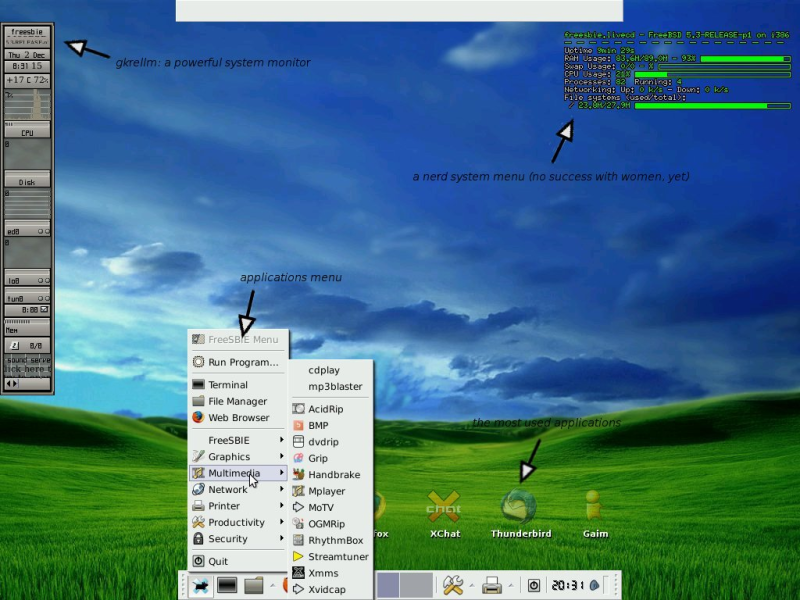Screen dimensions: 800x600
Task: Expand the FreeSBIE submenu
Action: [238, 440]
